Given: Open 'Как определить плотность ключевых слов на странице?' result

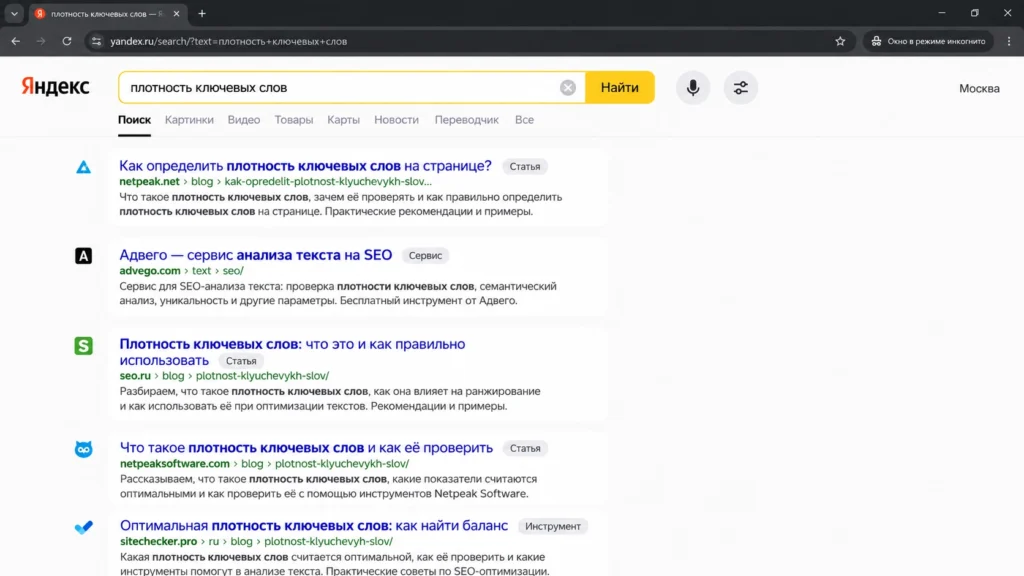Looking at the screenshot, I should [305, 166].
